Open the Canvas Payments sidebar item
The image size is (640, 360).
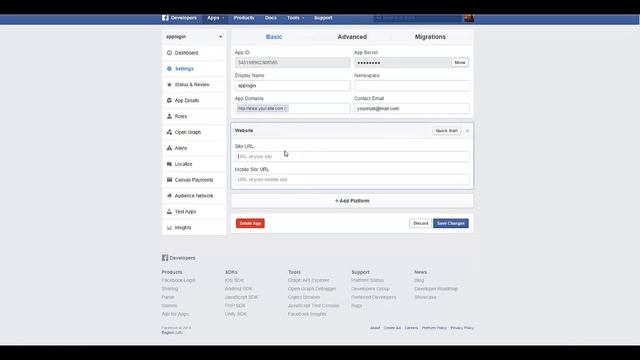[x=194, y=180]
